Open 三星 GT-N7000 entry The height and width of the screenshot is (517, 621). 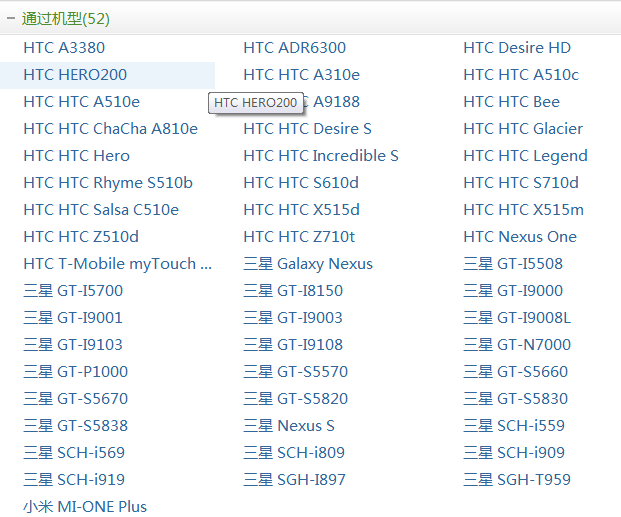click(x=517, y=344)
